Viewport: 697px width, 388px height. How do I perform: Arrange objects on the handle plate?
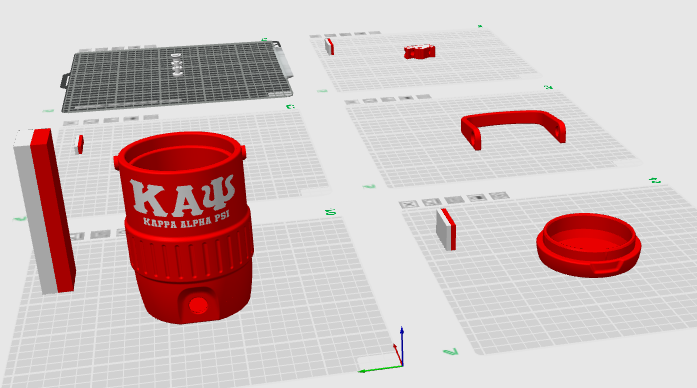[x=388, y=99]
